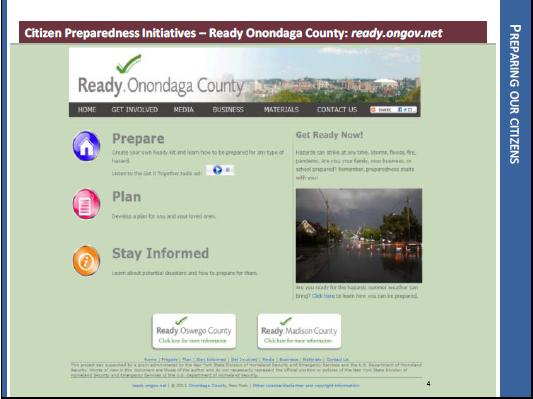Select MEDIA in the navigation bar
The width and height of the screenshot is (533, 399).
pos(184,109)
